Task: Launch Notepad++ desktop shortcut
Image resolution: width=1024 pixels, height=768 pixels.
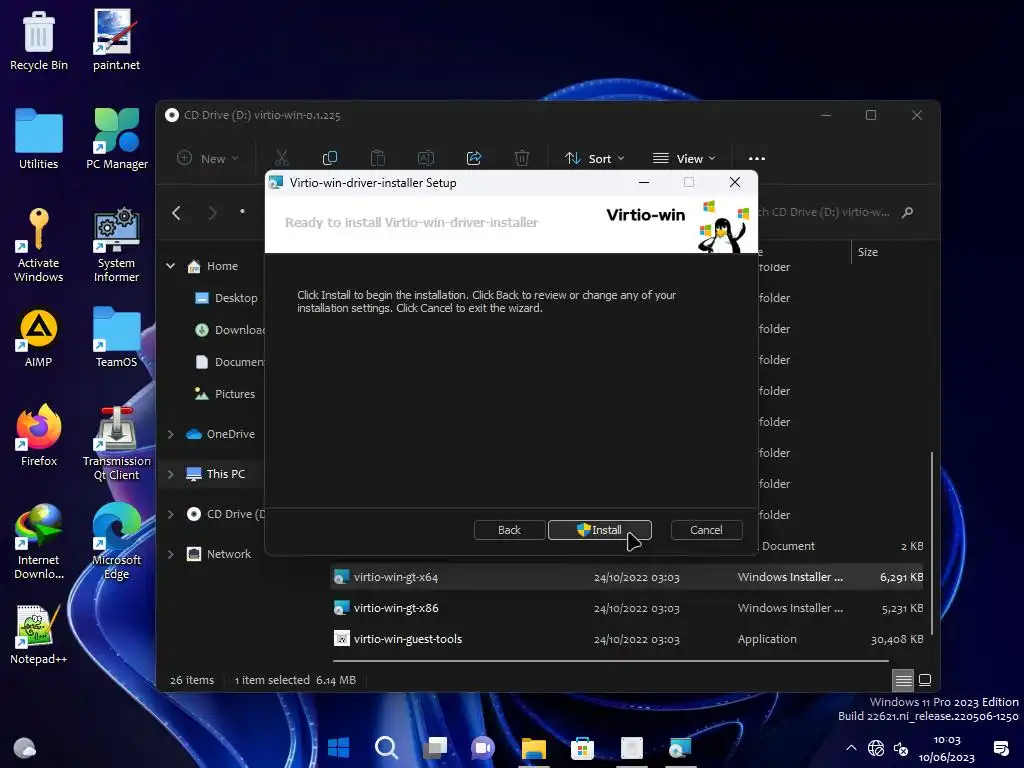Action: pyautogui.click(x=39, y=635)
